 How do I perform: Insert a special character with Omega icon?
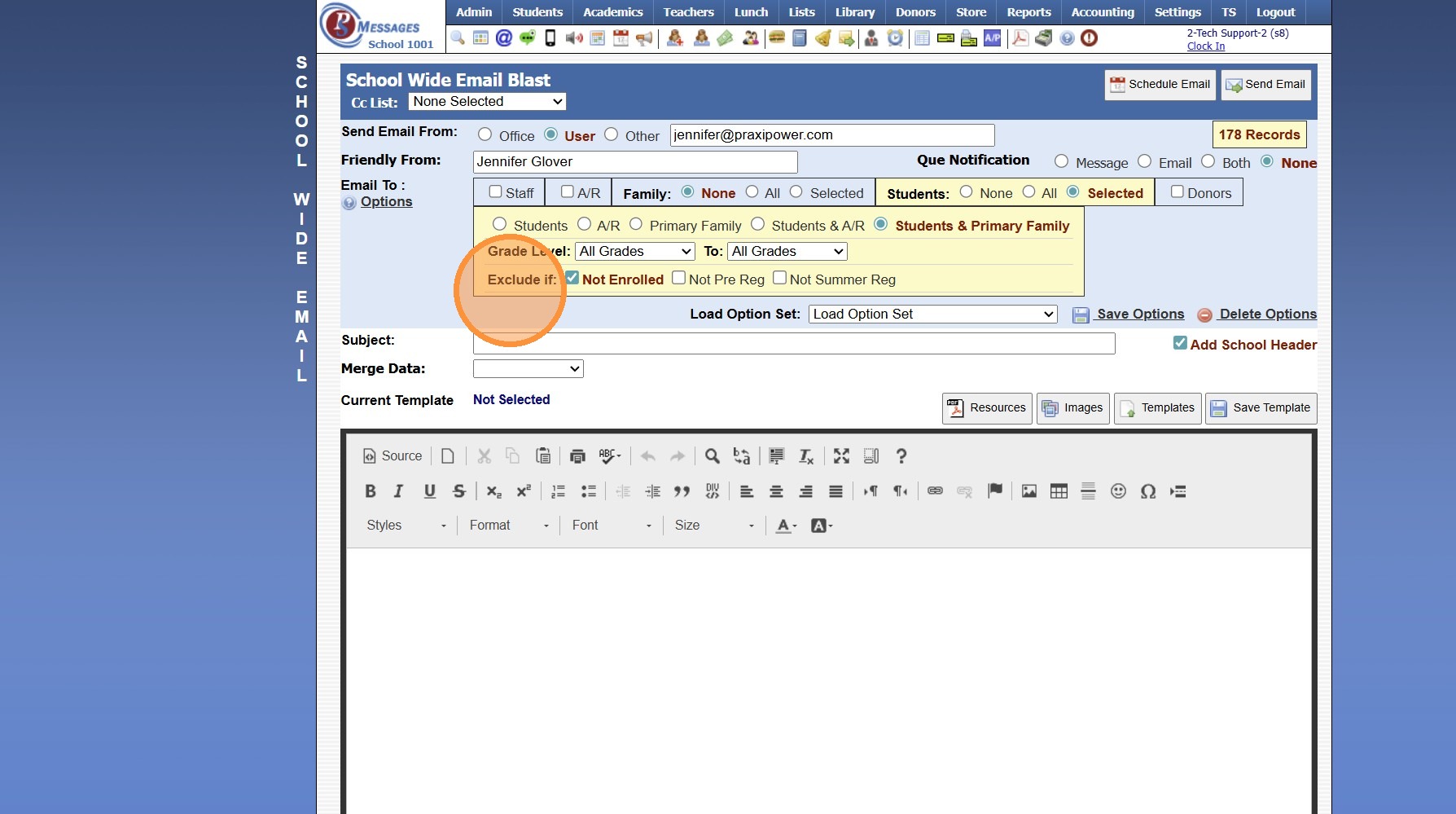[x=1148, y=491]
